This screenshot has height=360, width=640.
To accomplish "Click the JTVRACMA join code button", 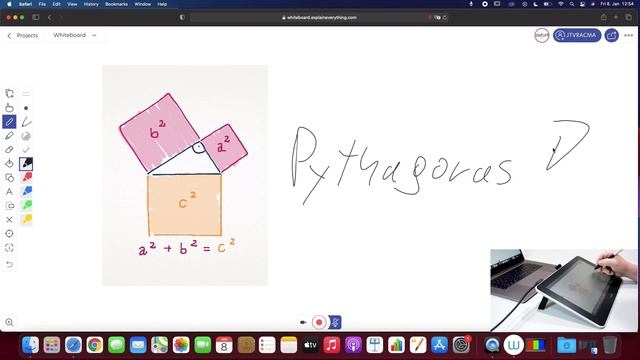I will pyautogui.click(x=577, y=36).
